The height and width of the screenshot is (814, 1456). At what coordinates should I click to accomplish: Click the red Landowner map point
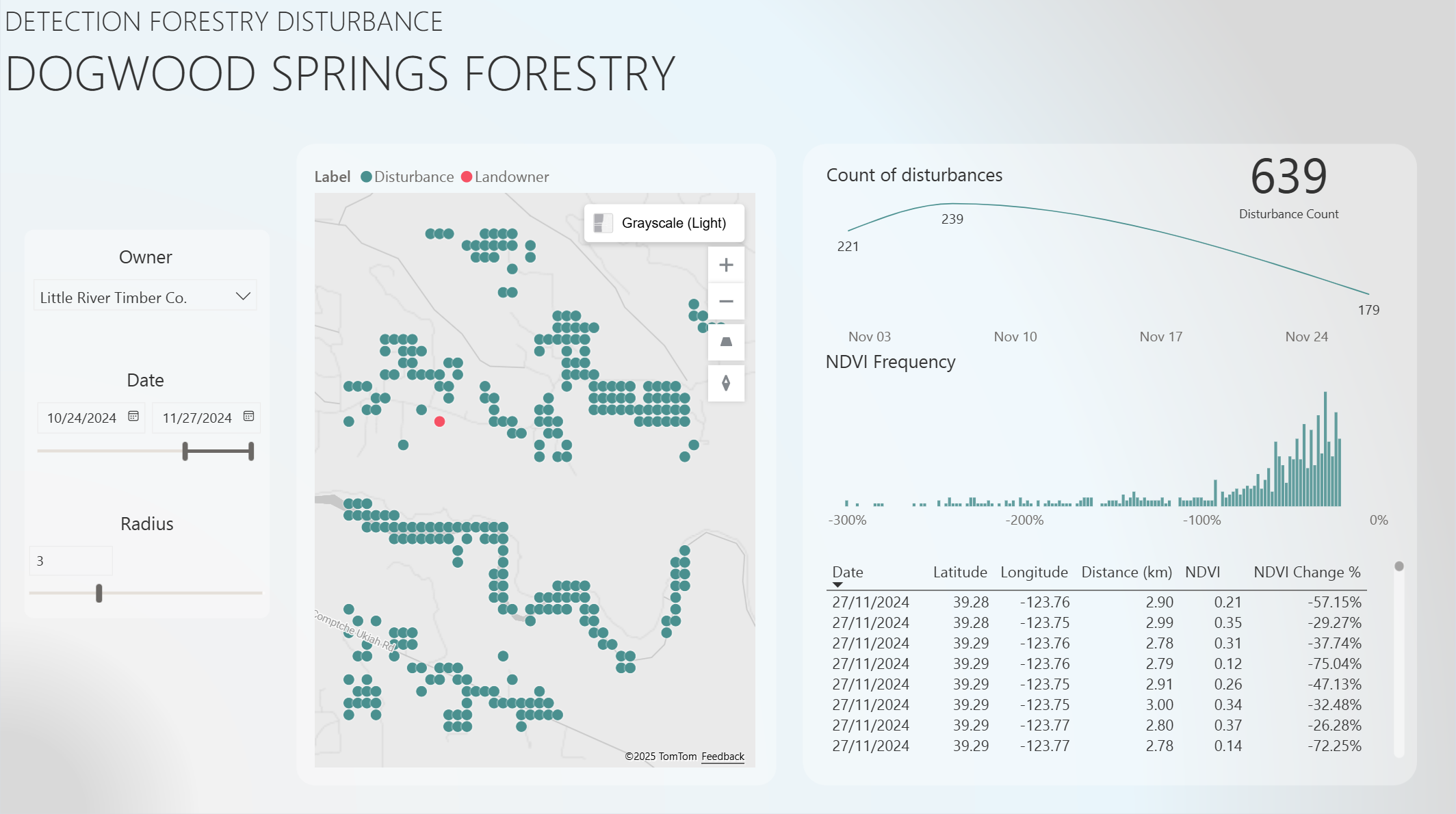tap(440, 421)
